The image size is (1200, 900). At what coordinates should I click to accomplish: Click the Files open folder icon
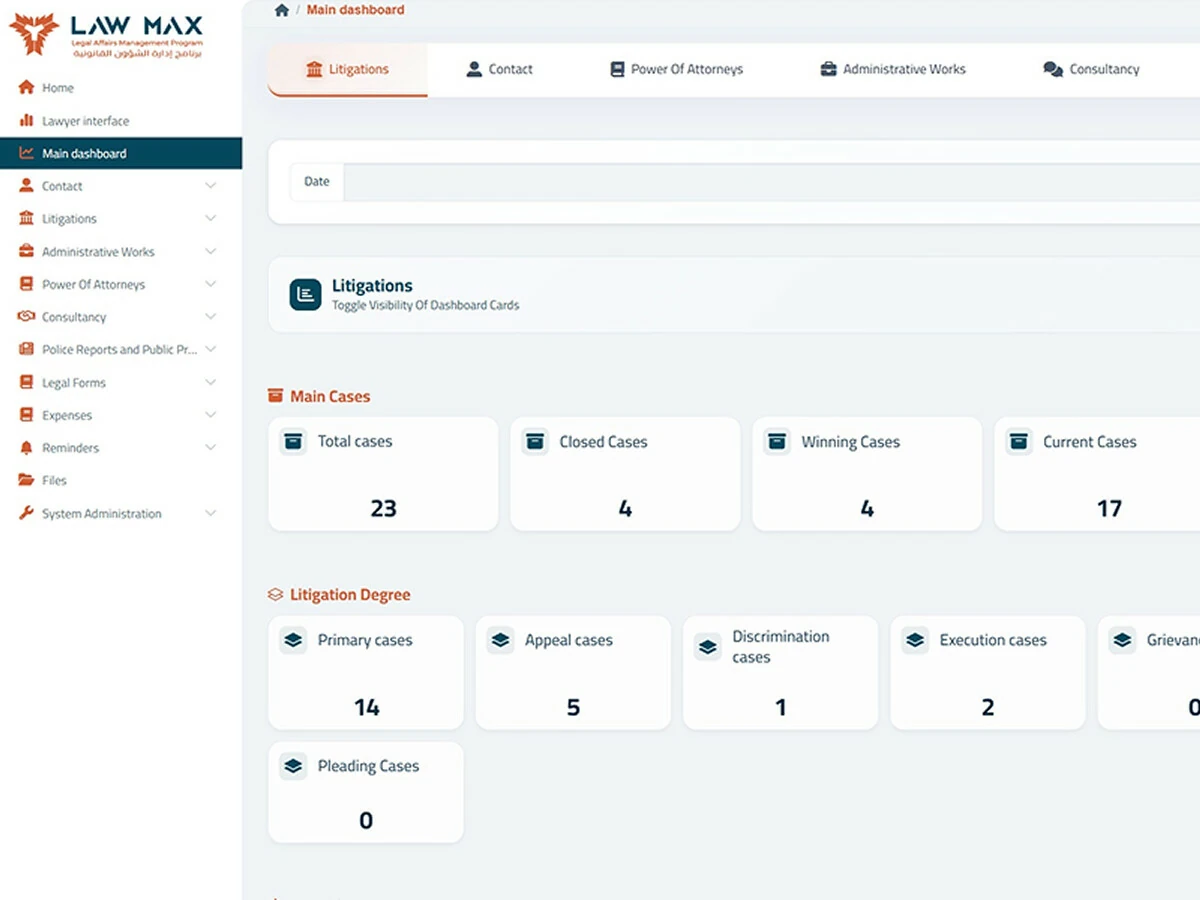click(x=26, y=480)
